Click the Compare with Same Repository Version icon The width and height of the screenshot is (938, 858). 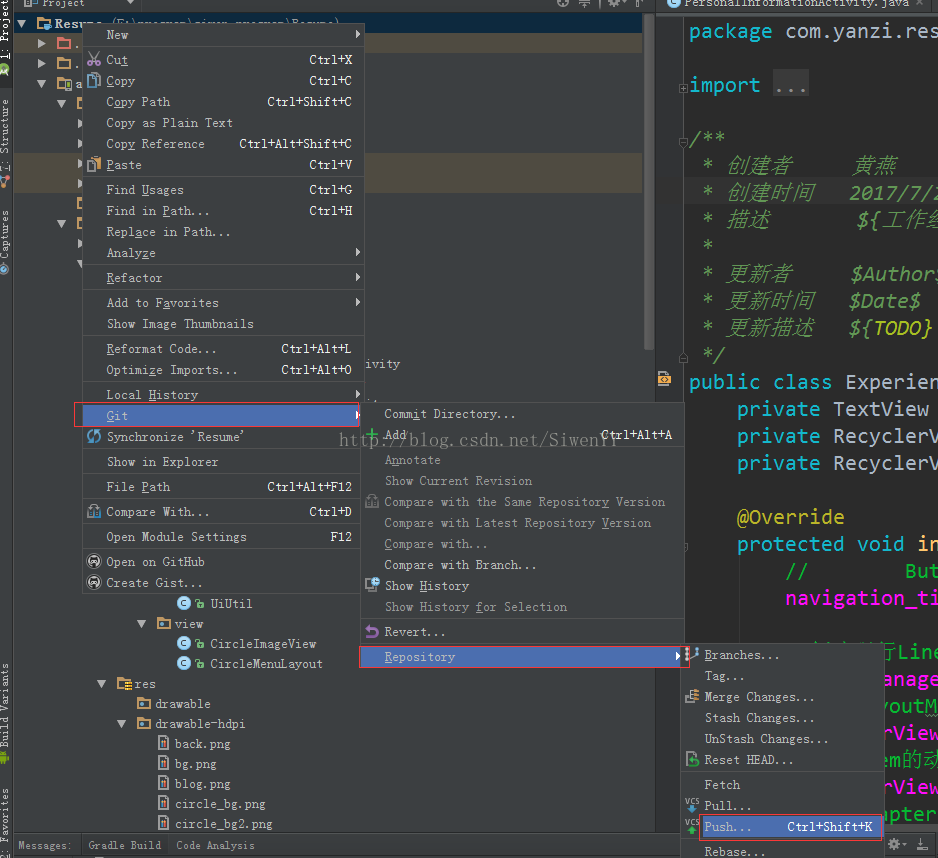[372, 501]
